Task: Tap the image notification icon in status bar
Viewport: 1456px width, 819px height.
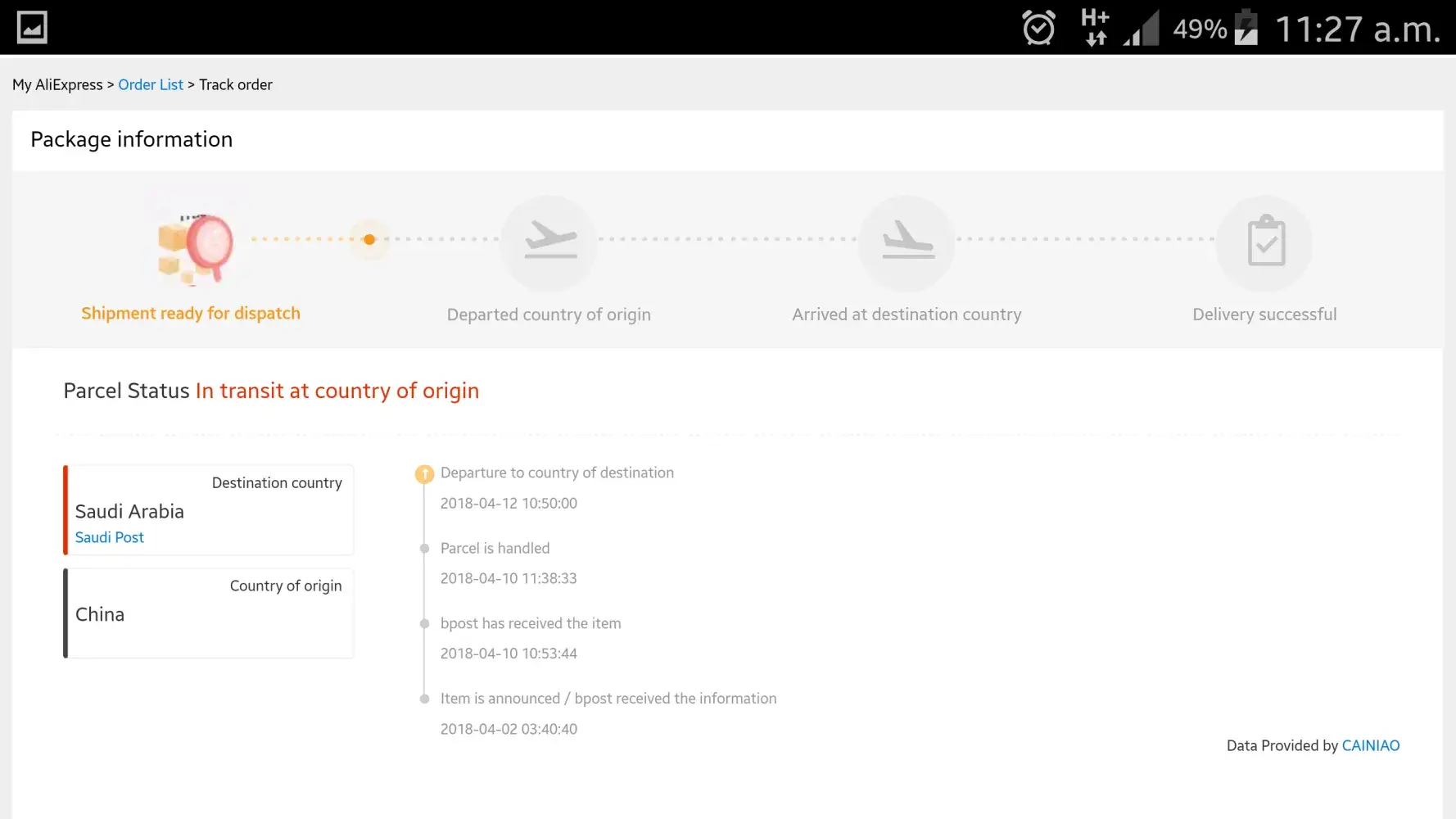Action: tap(32, 27)
